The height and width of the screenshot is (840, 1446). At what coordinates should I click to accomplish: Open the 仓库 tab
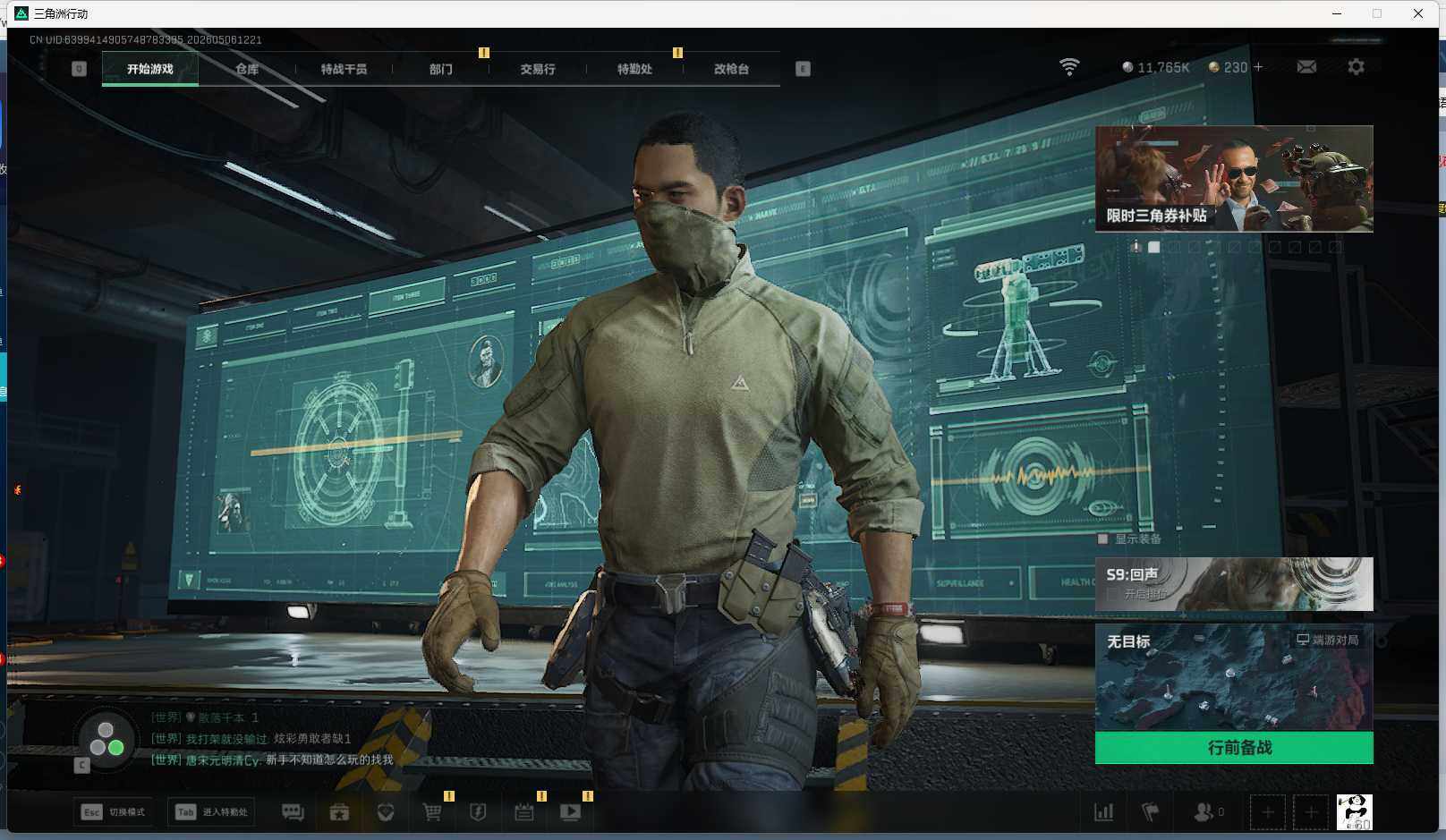pyautogui.click(x=247, y=69)
